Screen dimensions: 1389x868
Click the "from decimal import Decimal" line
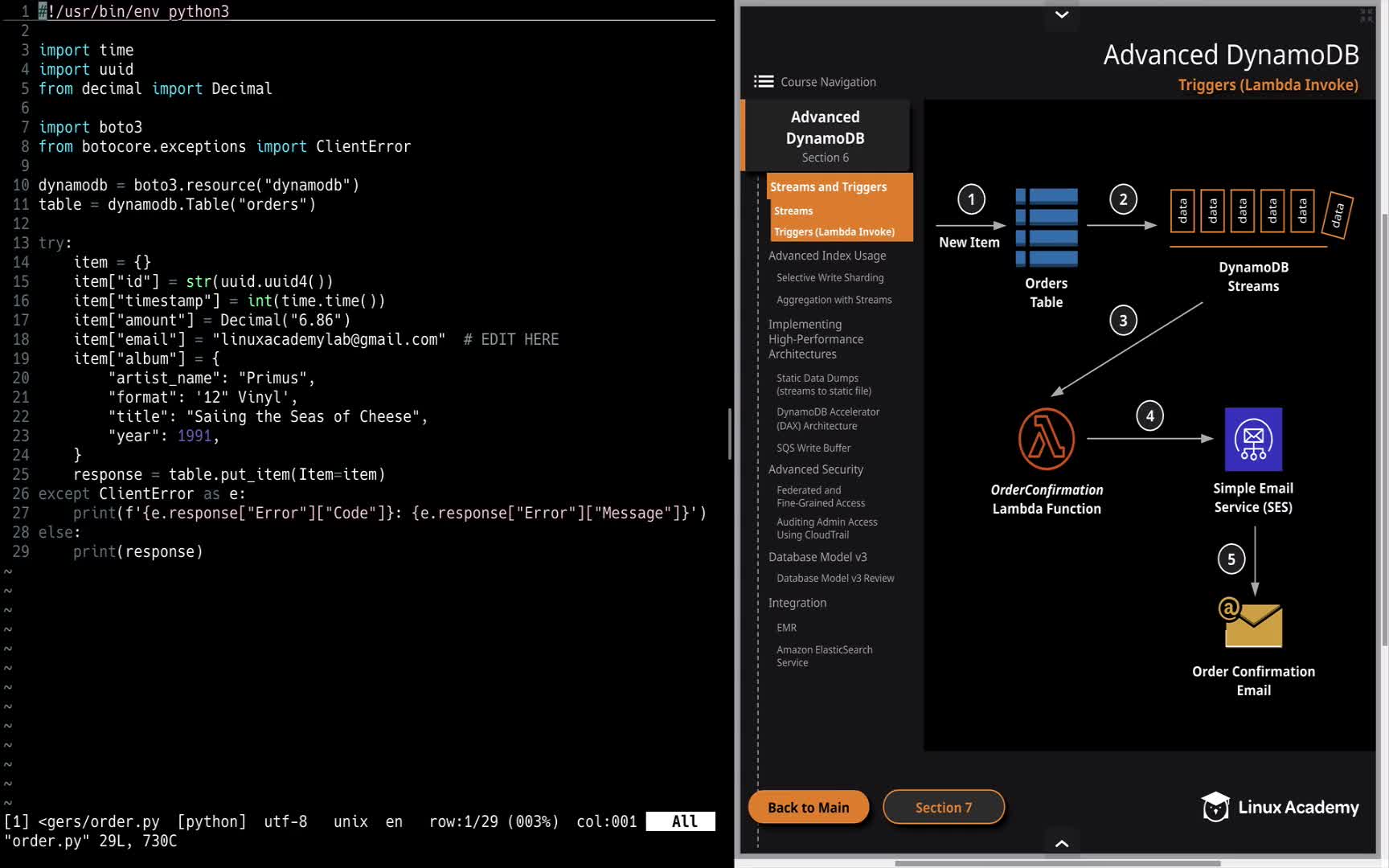[156, 88]
